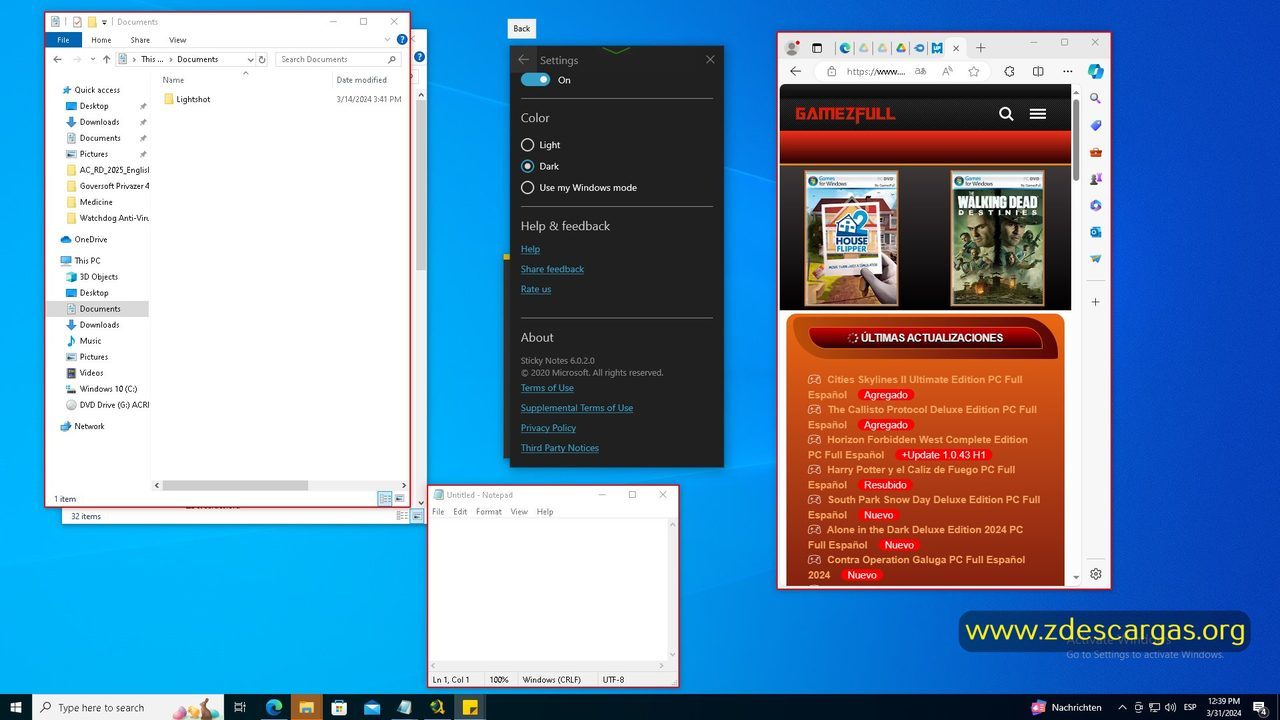Click Rate us link
Screen dimensions: 1280x720
click(x=536, y=289)
